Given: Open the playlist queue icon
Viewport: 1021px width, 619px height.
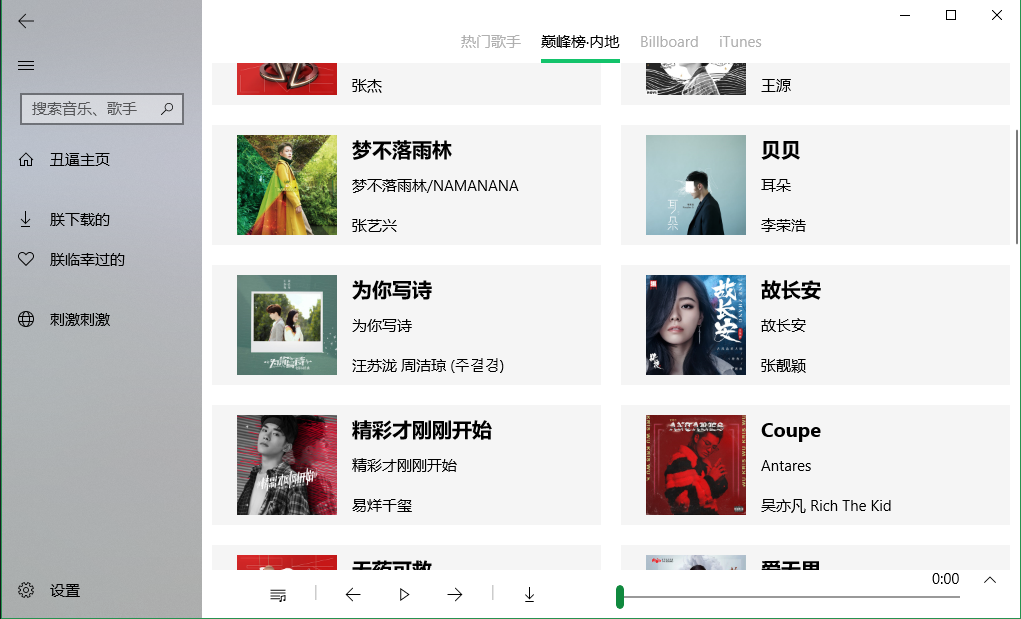Looking at the screenshot, I should point(278,594).
